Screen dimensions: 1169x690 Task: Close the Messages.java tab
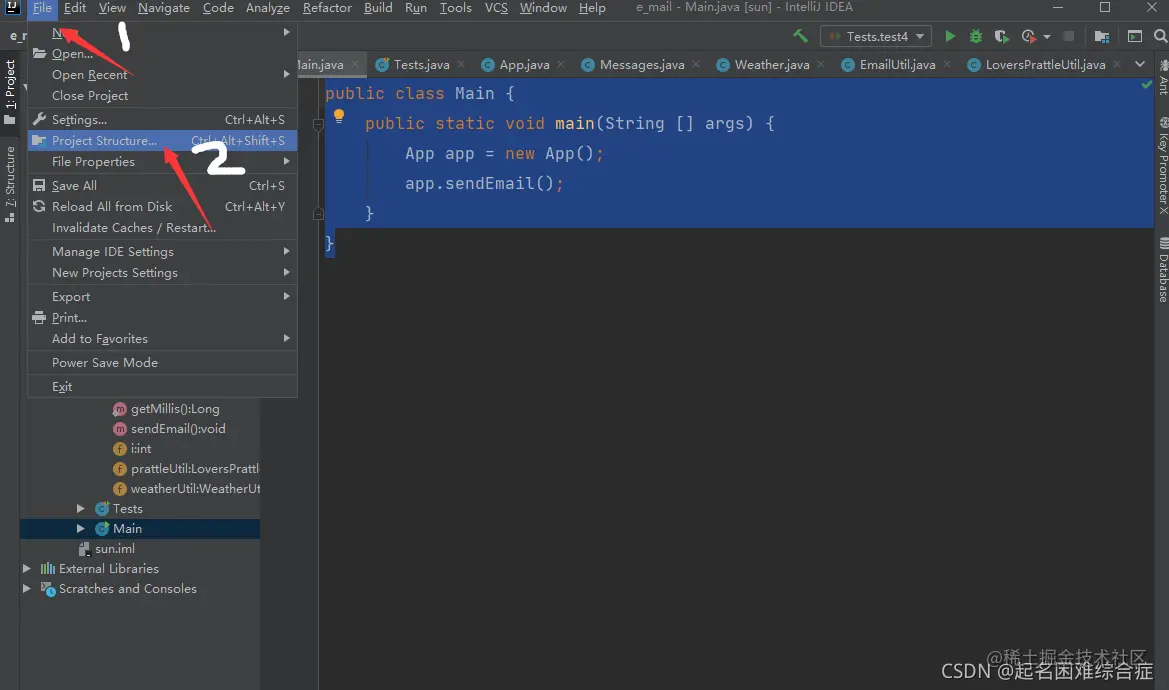click(x=696, y=65)
